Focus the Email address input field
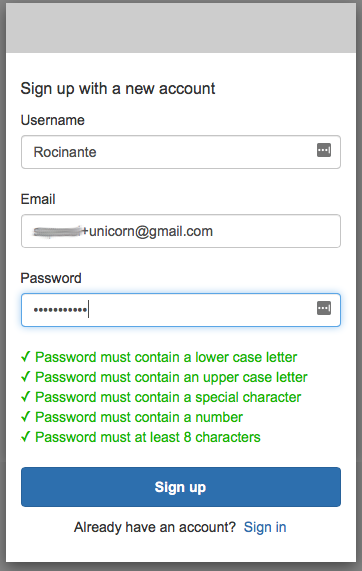Image resolution: width=362 pixels, height=571 pixels. [181, 231]
